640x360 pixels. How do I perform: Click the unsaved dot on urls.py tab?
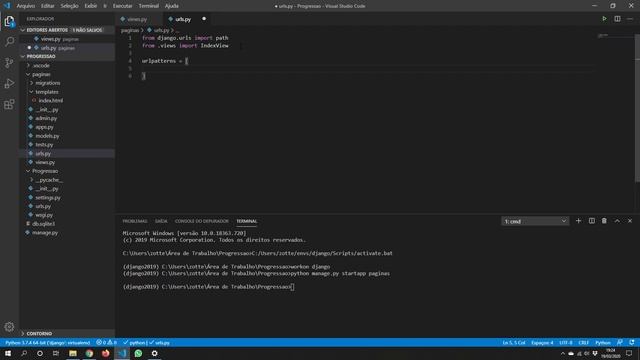[x=204, y=19]
